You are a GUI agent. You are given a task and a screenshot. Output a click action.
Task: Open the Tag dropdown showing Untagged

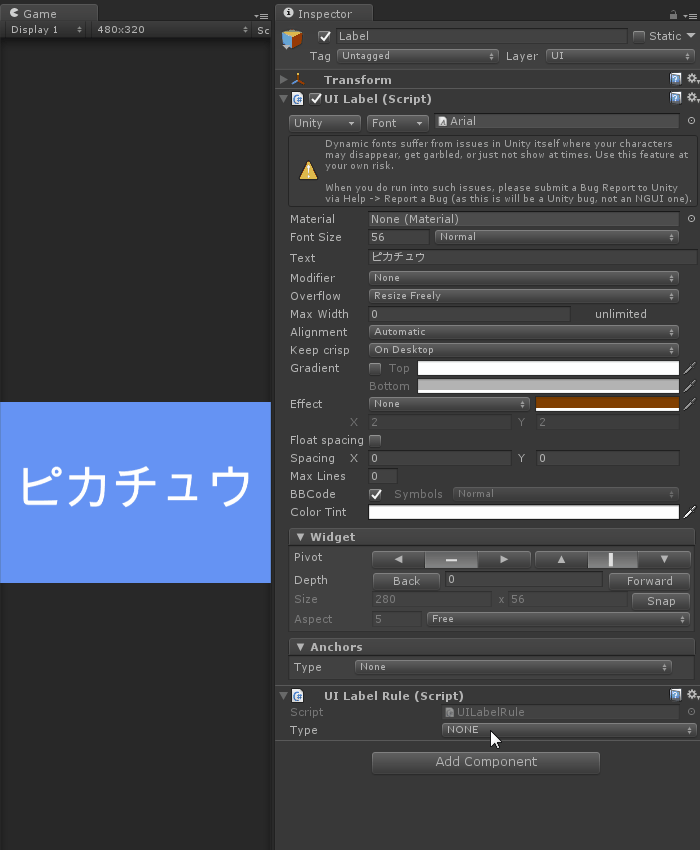(418, 56)
